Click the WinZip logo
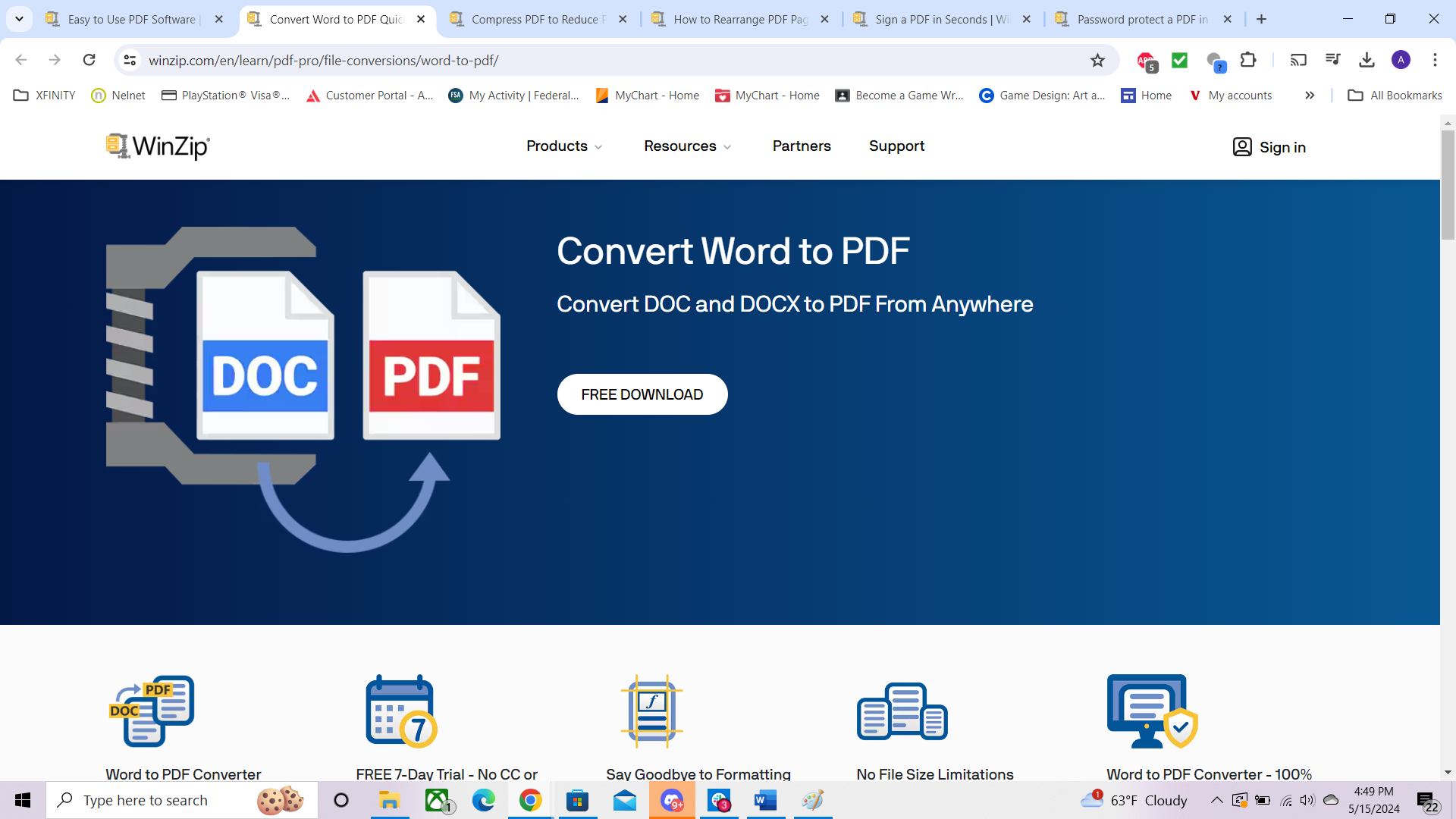The width and height of the screenshot is (1456, 819). pyautogui.click(x=158, y=146)
